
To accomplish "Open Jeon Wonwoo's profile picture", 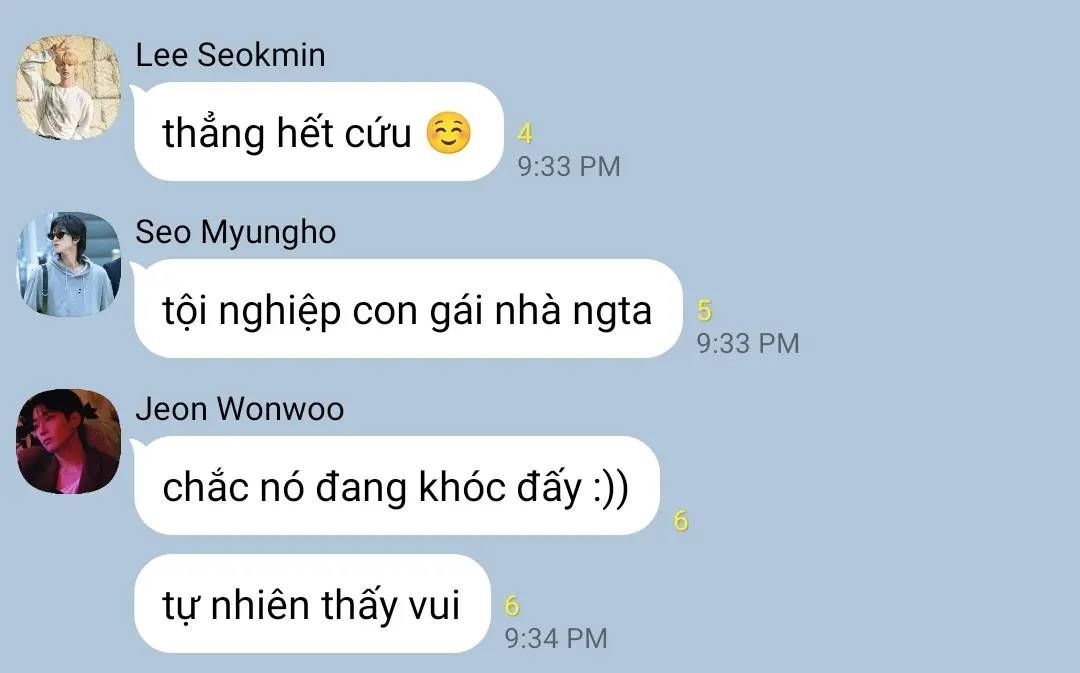I will pos(68,442).
